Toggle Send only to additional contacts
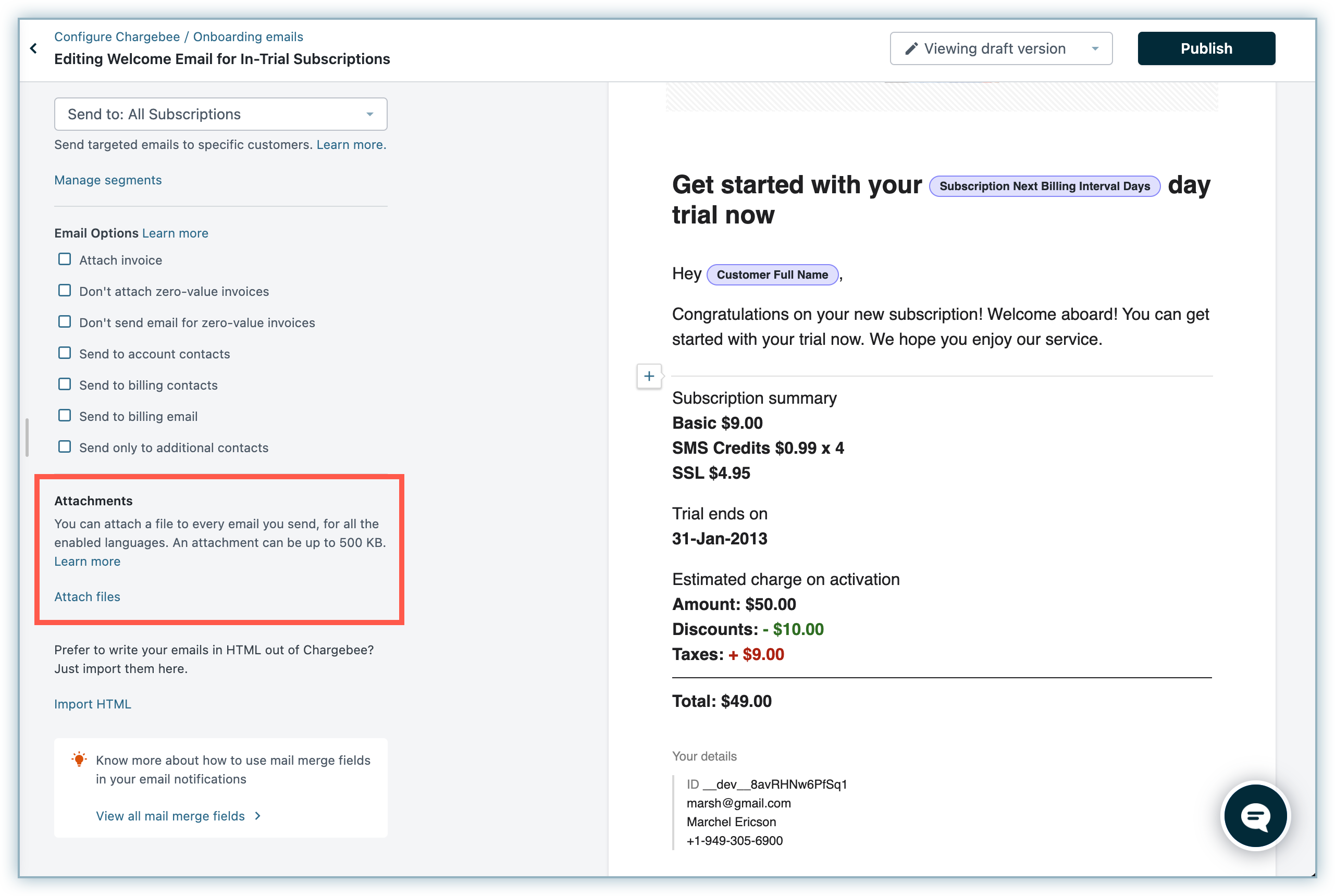The image size is (1335, 896). click(65, 447)
